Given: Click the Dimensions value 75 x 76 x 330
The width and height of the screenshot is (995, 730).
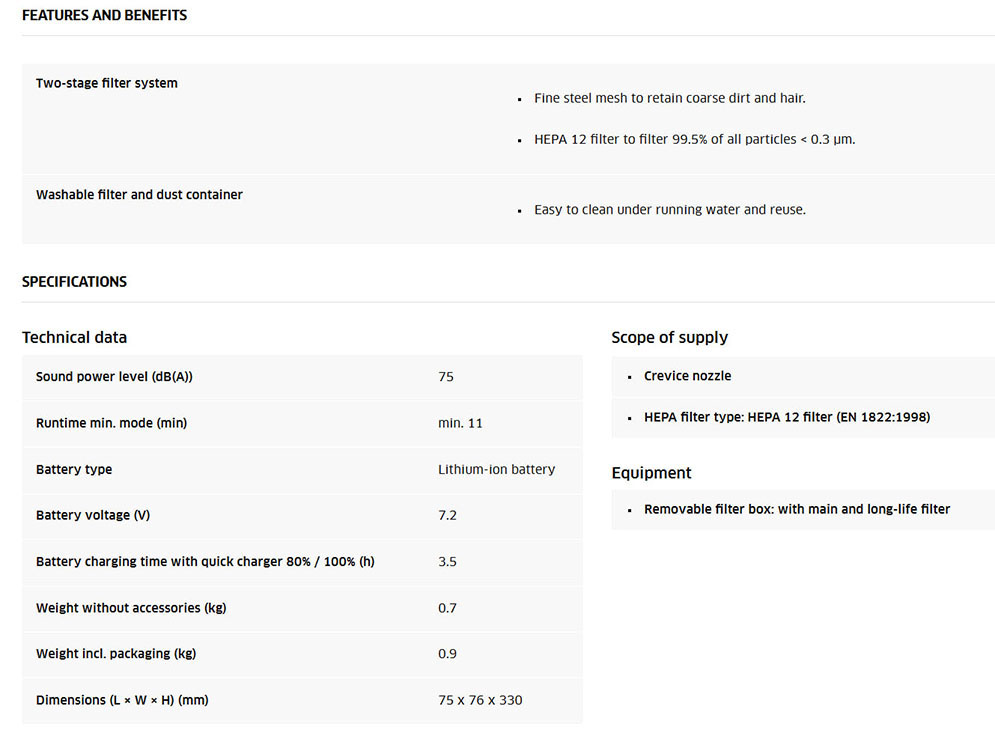Looking at the screenshot, I should point(480,700).
